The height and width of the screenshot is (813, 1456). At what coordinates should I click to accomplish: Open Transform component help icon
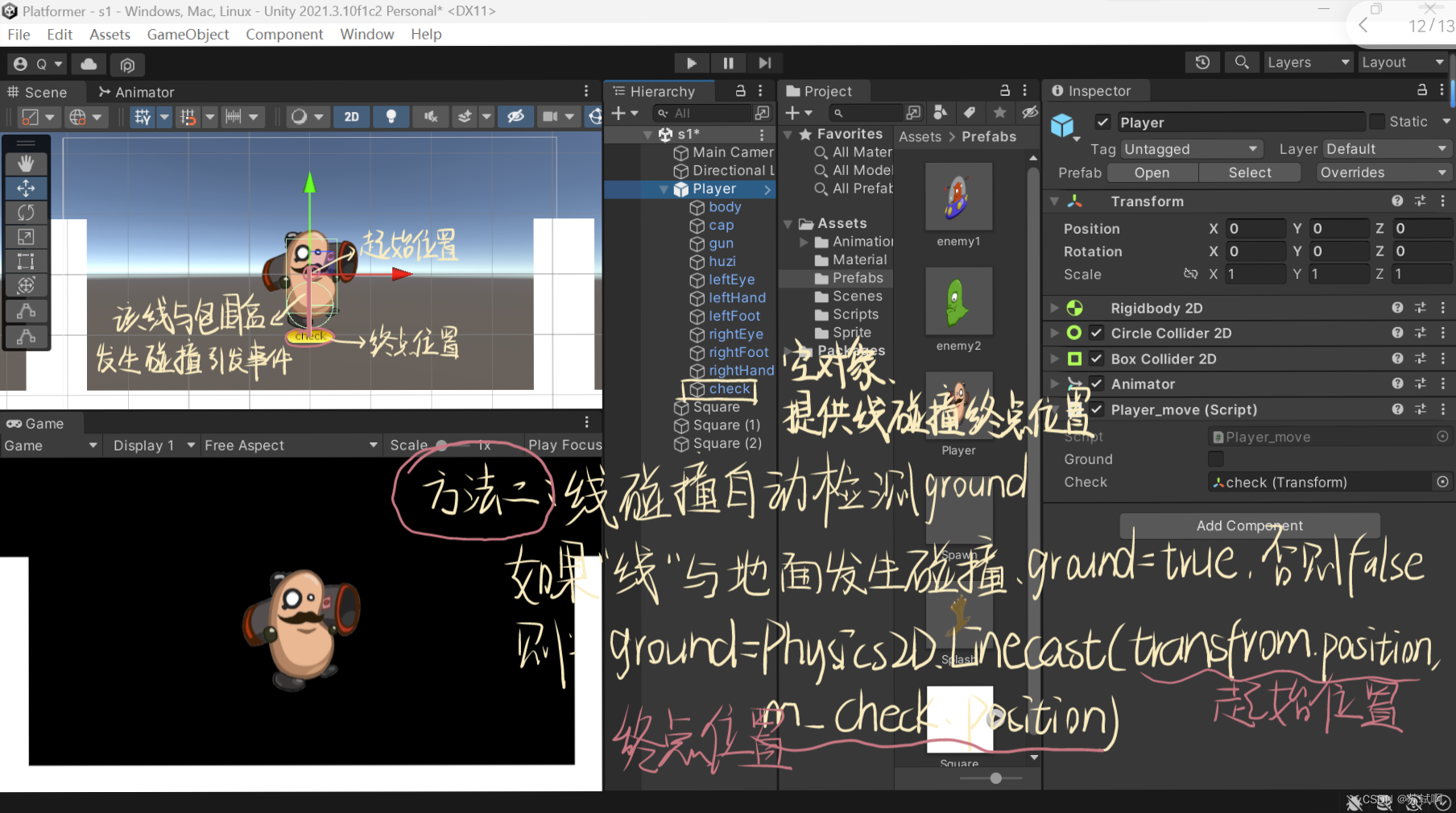(x=1397, y=201)
